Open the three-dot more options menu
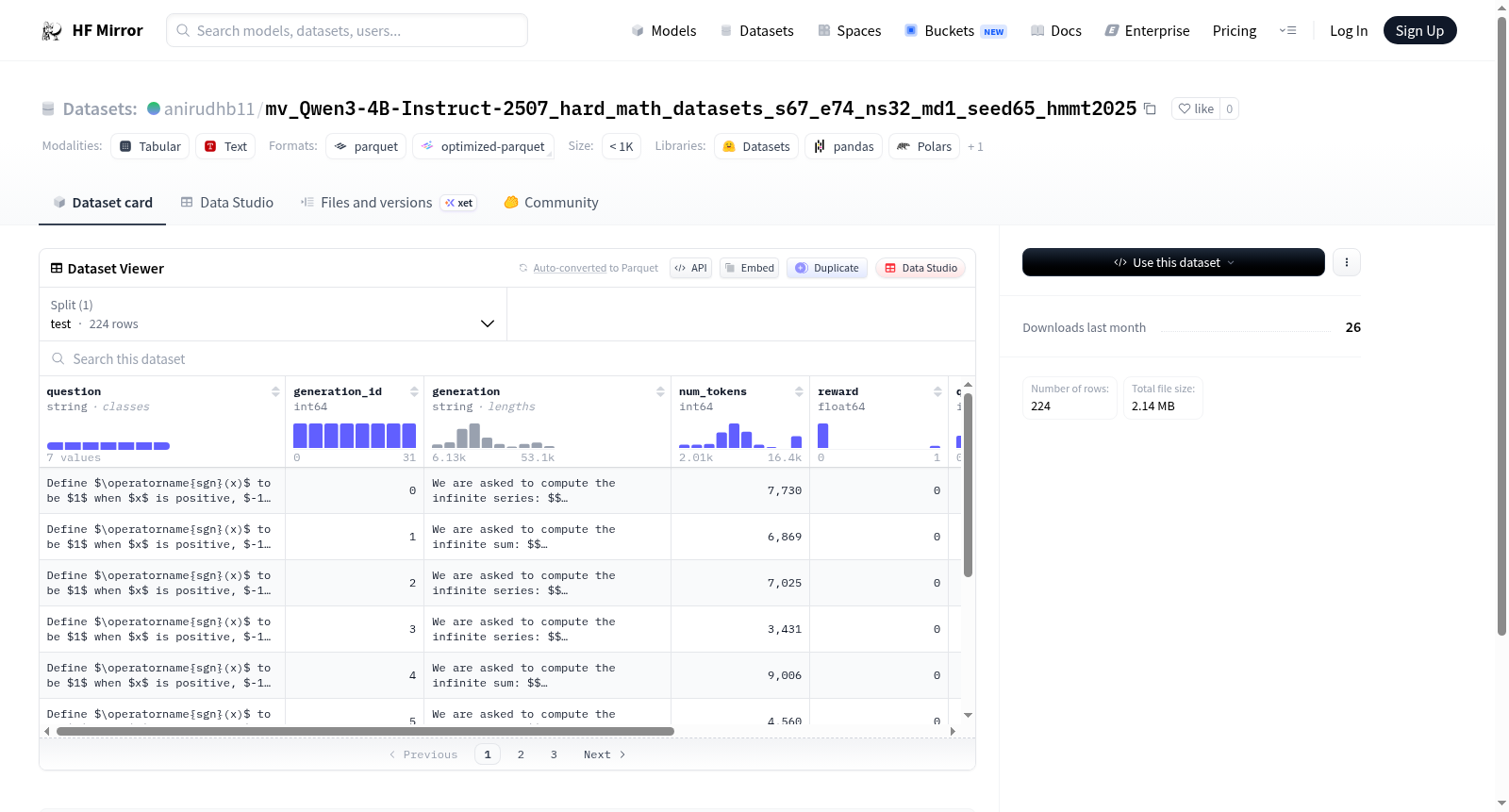Image resolution: width=1509 pixels, height=812 pixels. 1347,262
